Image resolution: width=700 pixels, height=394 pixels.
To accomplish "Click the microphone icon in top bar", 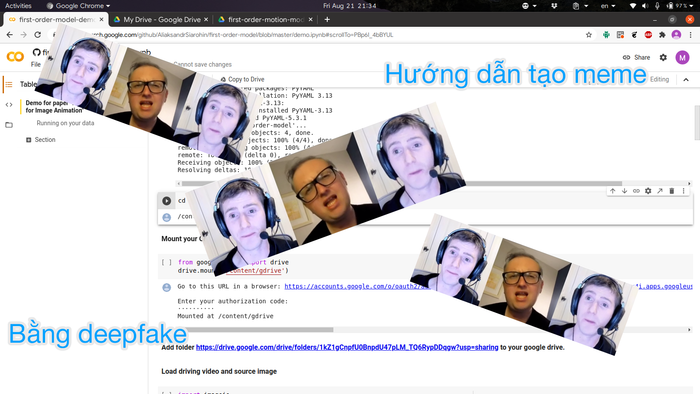I will 657,6.
